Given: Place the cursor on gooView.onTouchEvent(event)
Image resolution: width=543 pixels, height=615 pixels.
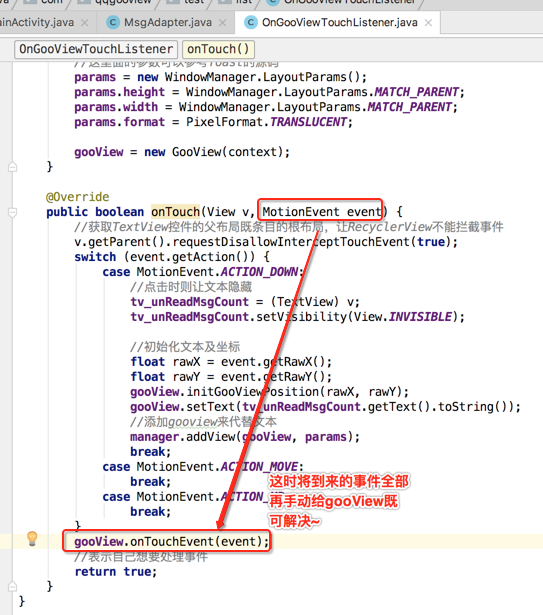Looking at the screenshot, I should tap(171, 542).
